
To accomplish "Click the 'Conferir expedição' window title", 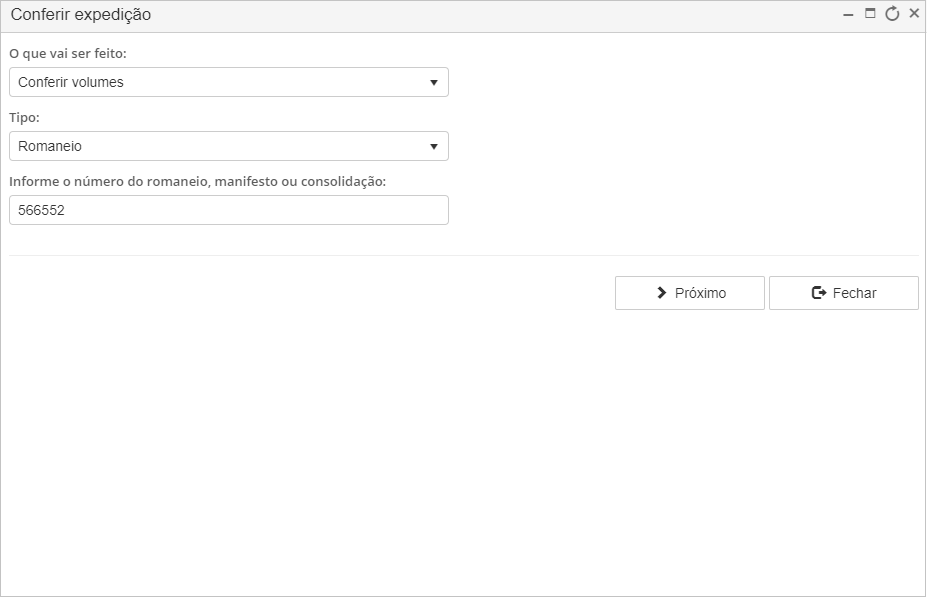I will pyautogui.click(x=81, y=14).
